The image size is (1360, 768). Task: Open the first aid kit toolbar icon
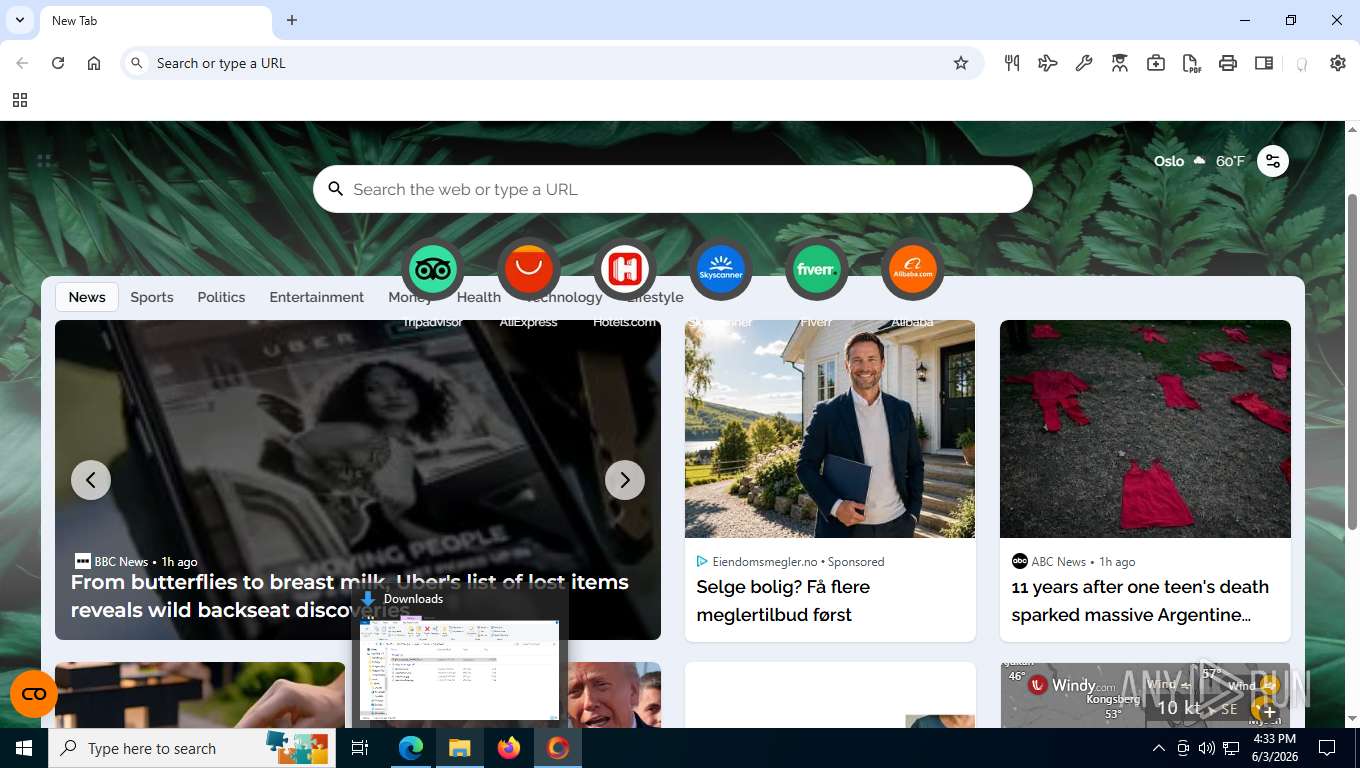tap(1156, 63)
